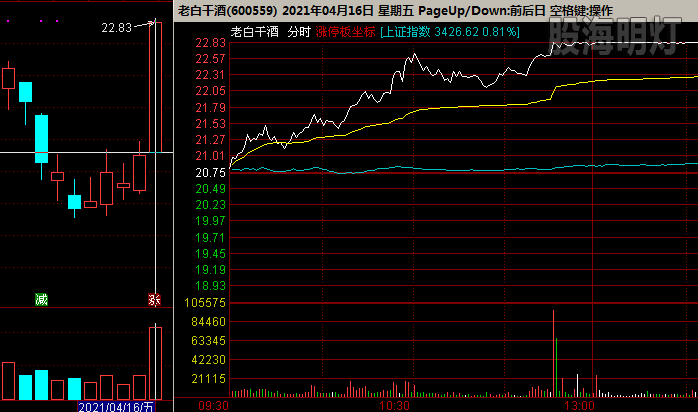
Task: Click the 星期五 weekday label
Action: tap(395, 10)
